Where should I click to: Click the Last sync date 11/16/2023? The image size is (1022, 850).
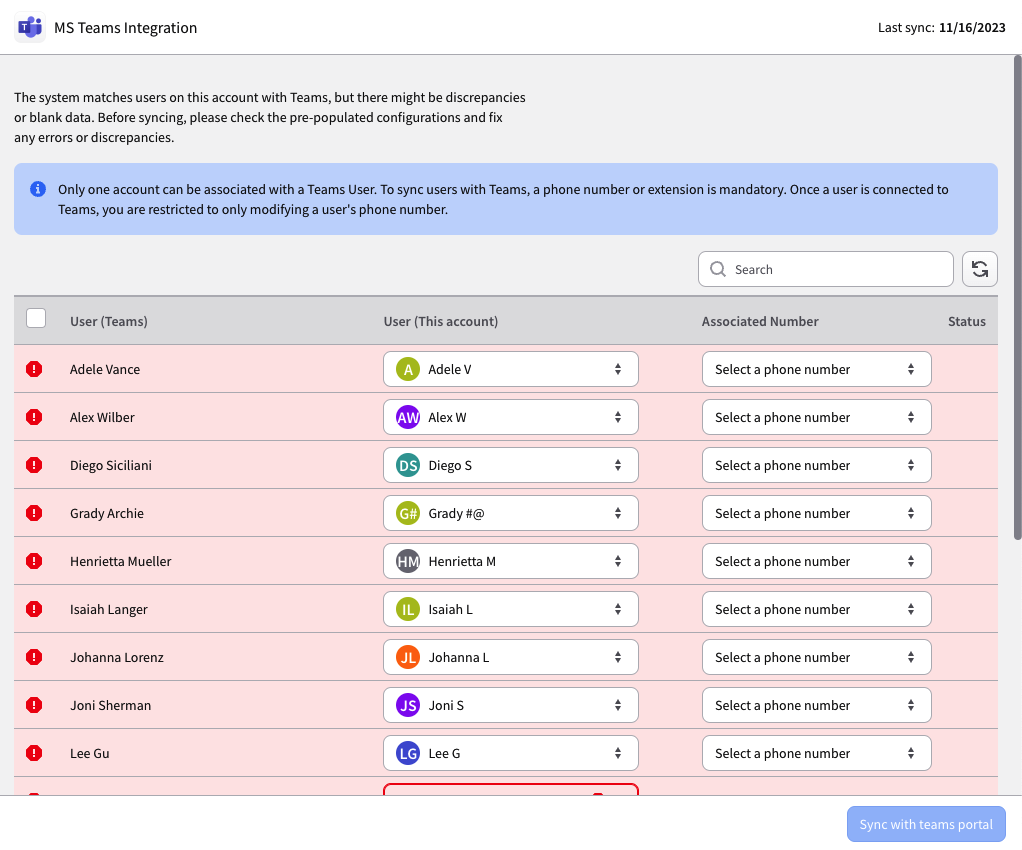[x=972, y=27]
